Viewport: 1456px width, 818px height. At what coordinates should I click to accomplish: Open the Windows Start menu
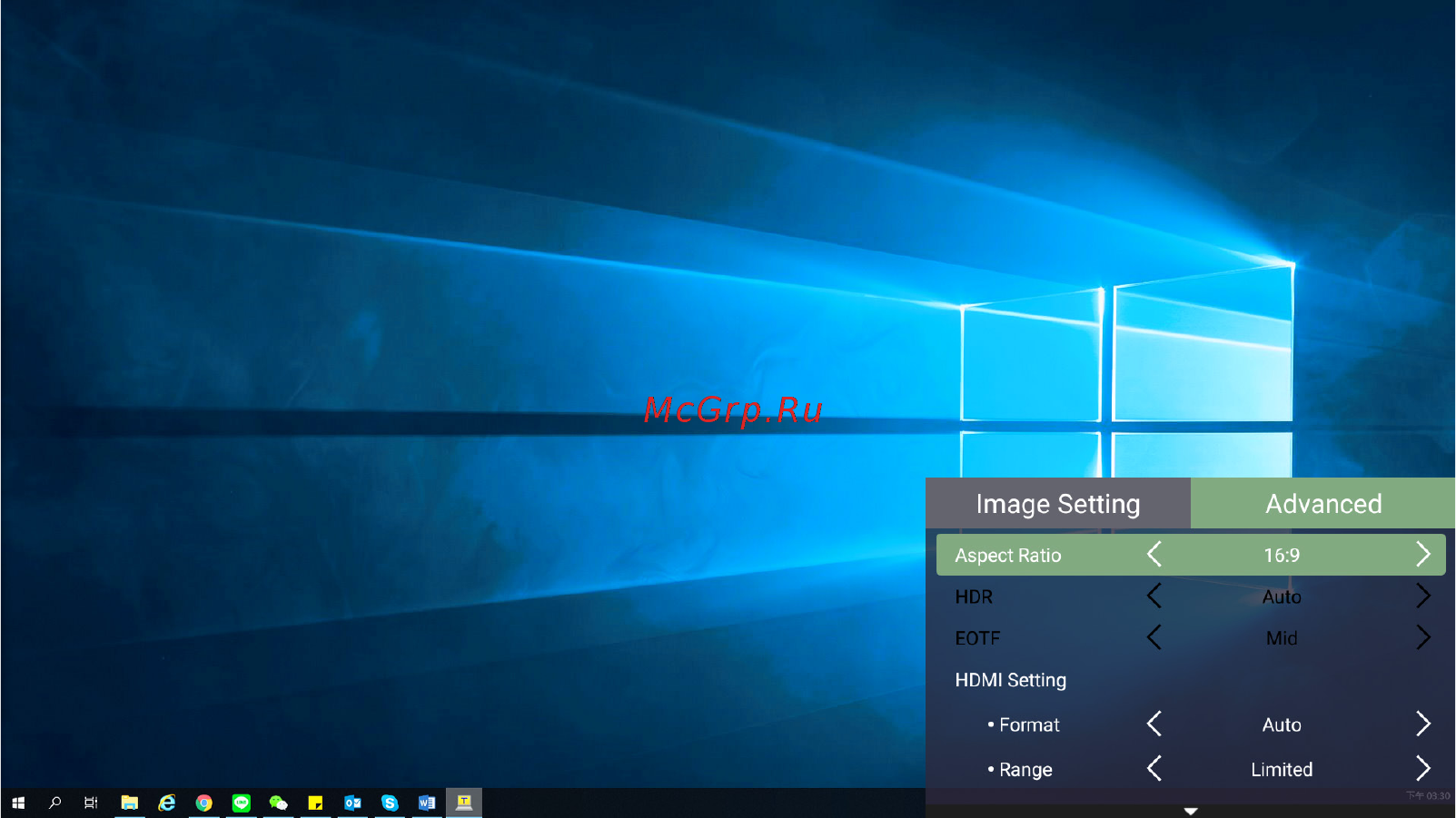[18, 803]
